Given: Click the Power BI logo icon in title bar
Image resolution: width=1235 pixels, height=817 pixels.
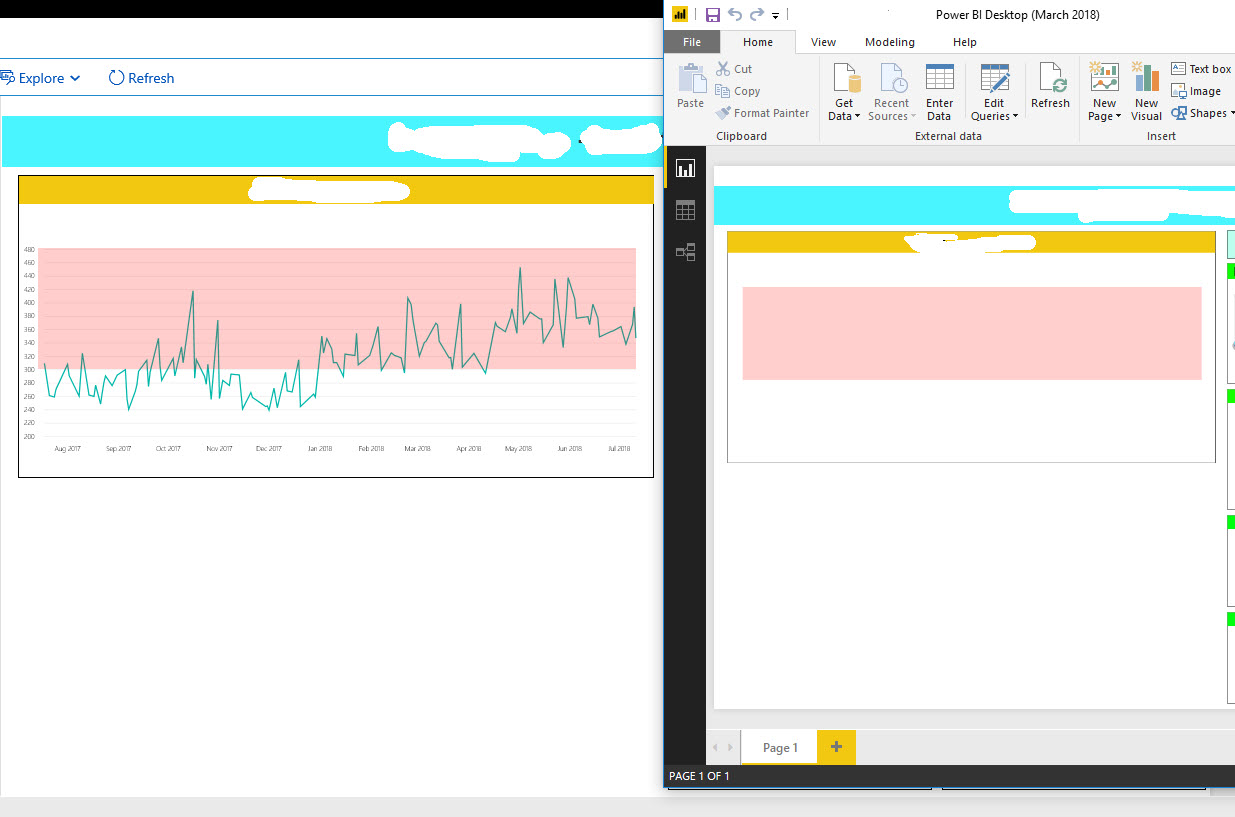Looking at the screenshot, I should pos(680,14).
